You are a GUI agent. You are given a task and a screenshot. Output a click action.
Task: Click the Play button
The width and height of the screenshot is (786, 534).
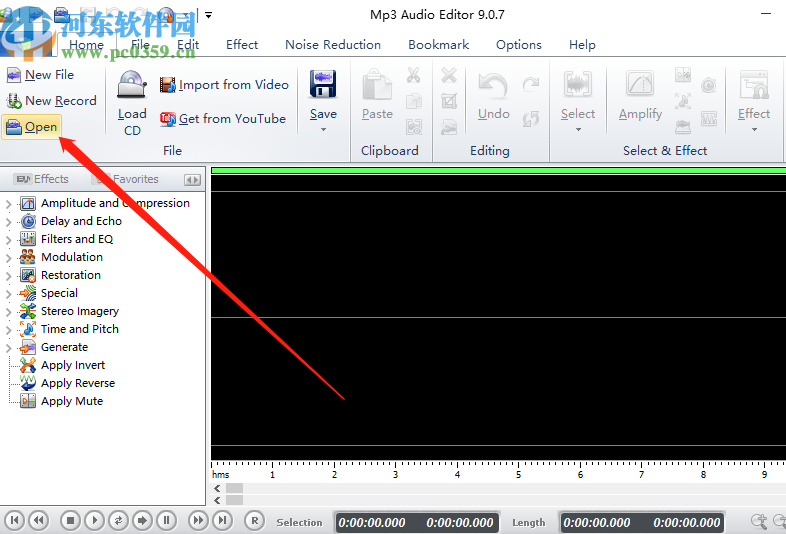(x=94, y=520)
